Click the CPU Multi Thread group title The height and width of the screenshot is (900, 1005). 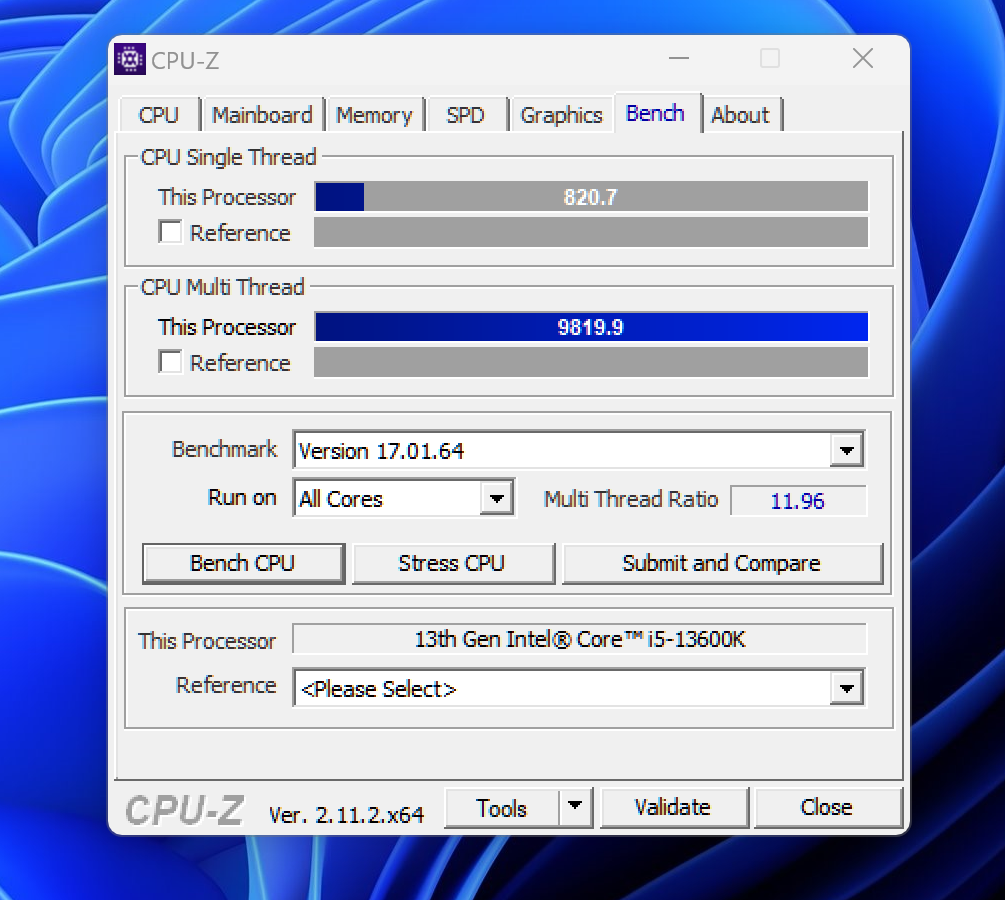(222, 287)
